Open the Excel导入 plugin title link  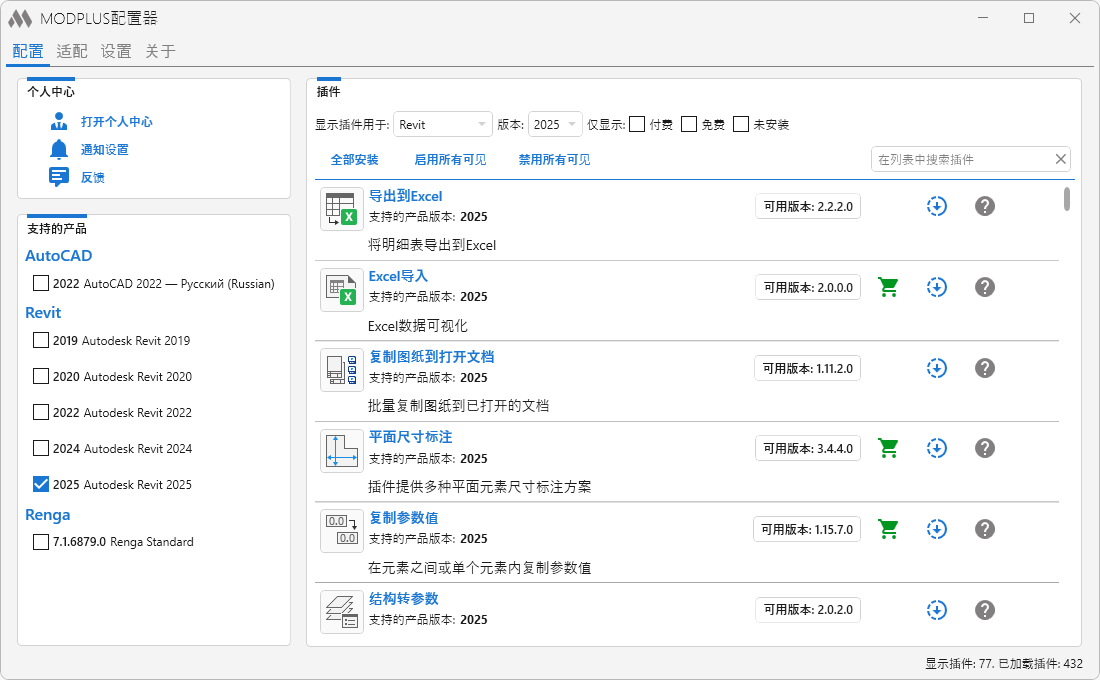tap(398, 276)
